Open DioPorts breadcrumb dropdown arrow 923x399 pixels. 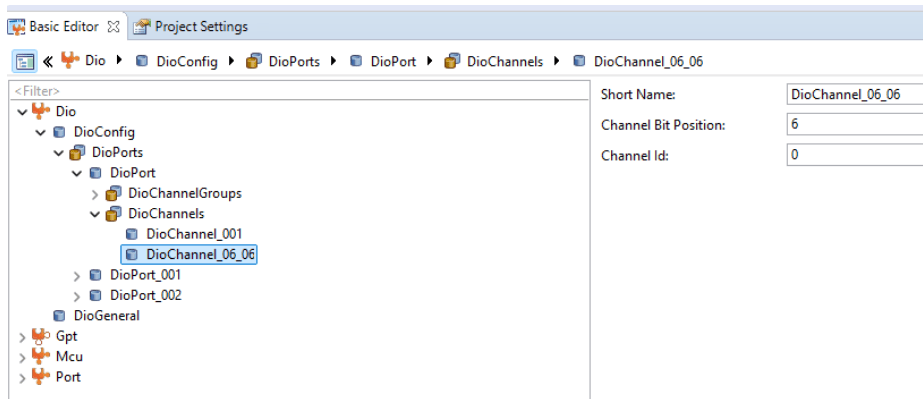click(334, 61)
